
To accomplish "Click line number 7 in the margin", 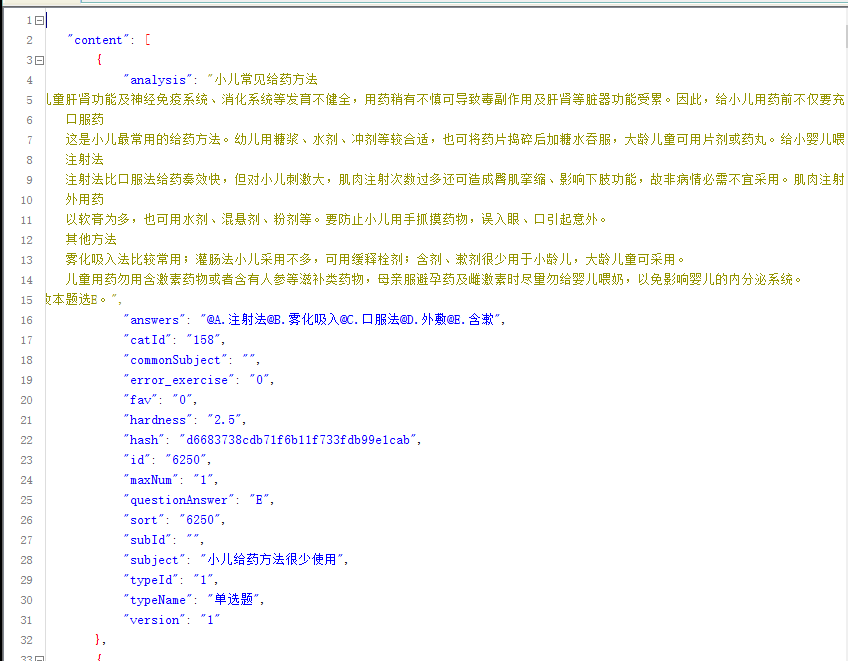I will 29,141.
